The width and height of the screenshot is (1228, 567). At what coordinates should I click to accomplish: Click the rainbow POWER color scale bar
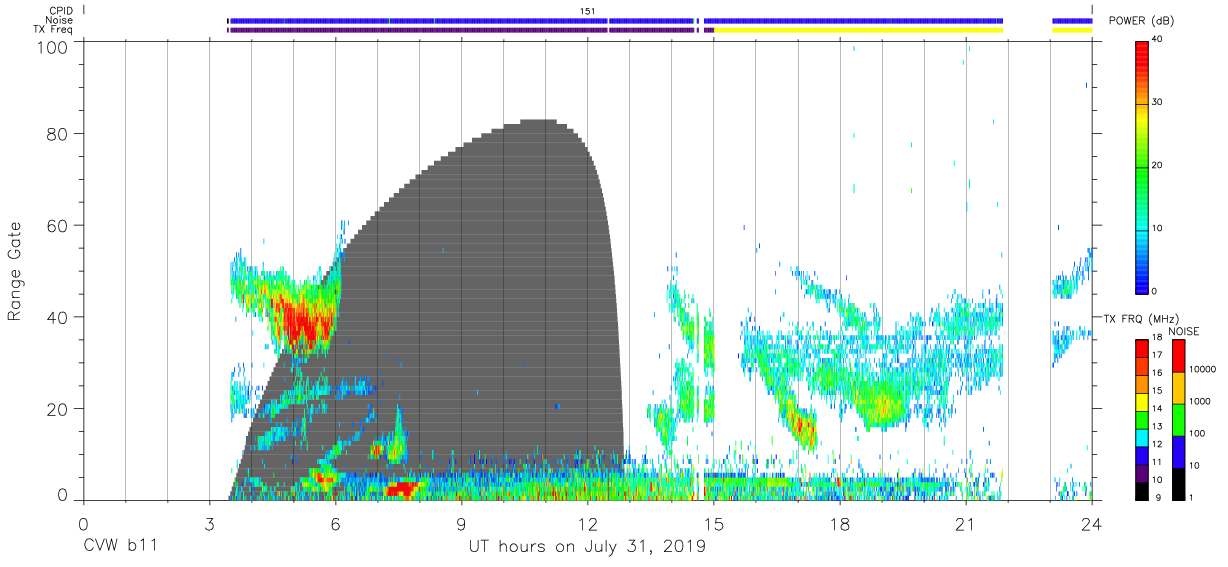click(x=1141, y=166)
